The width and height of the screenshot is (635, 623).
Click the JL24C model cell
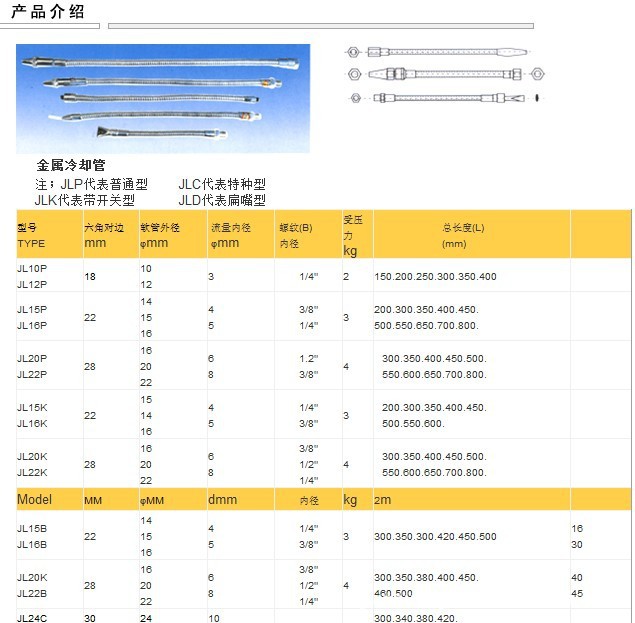[x=32, y=617]
